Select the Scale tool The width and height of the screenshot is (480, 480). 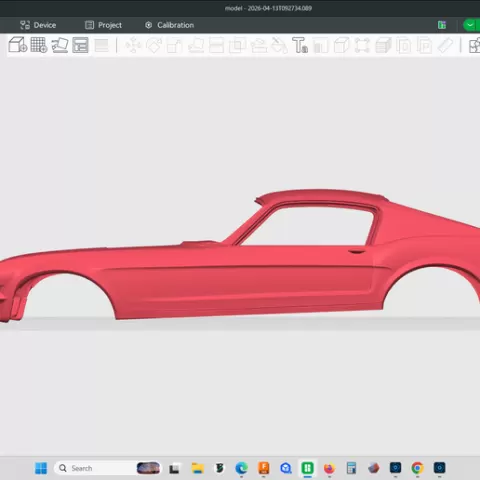click(x=175, y=46)
